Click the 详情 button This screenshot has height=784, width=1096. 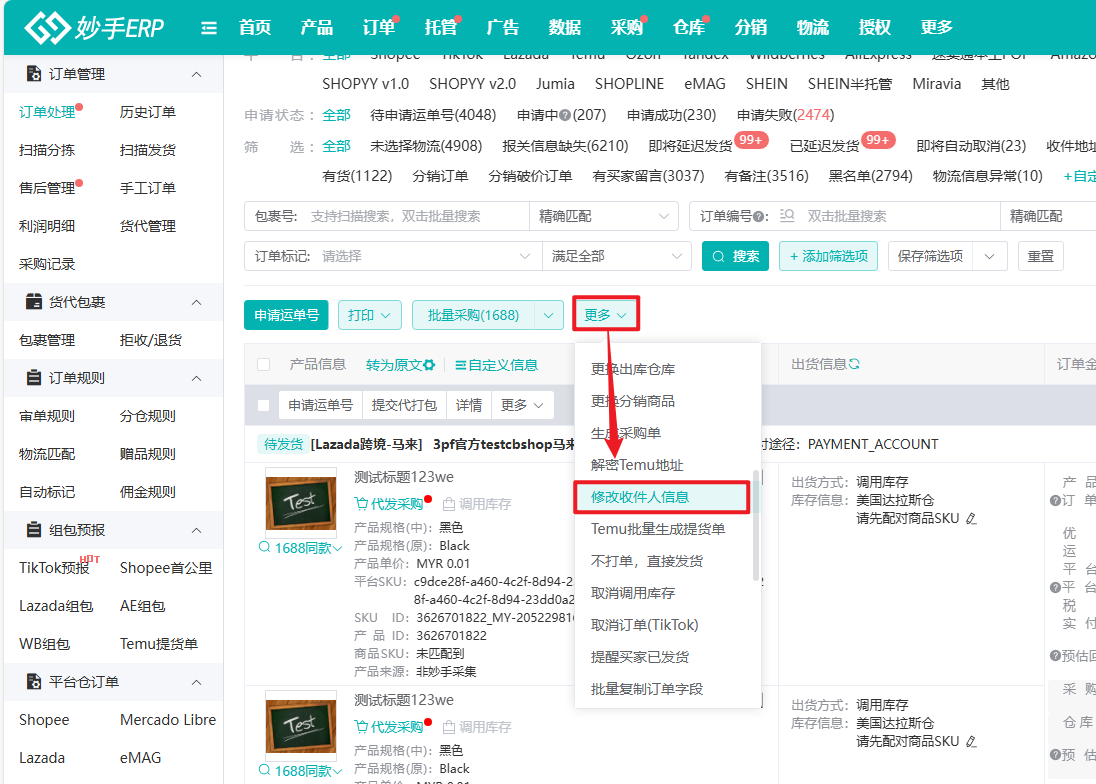[x=468, y=405]
